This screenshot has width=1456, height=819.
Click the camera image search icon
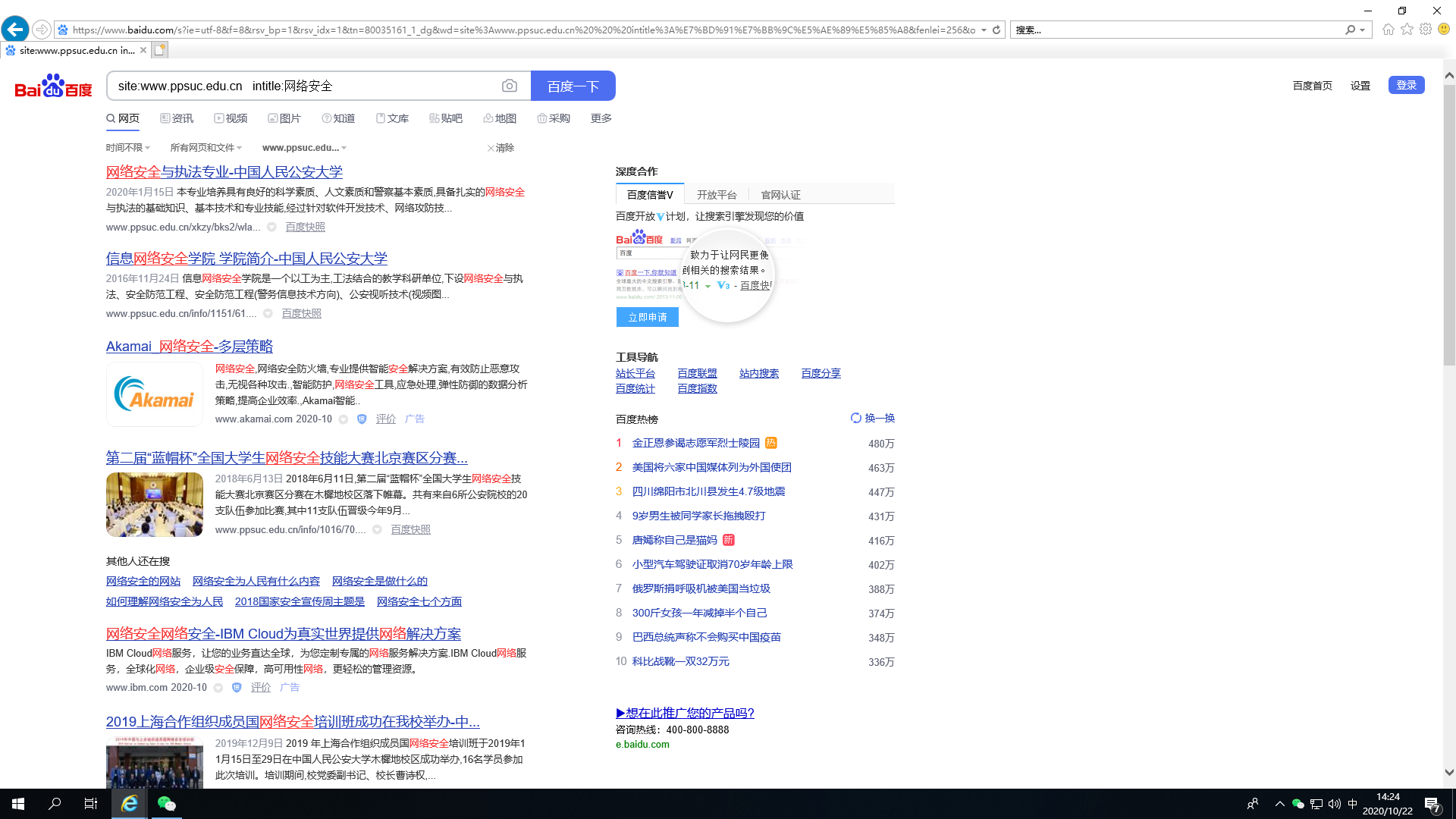[510, 86]
